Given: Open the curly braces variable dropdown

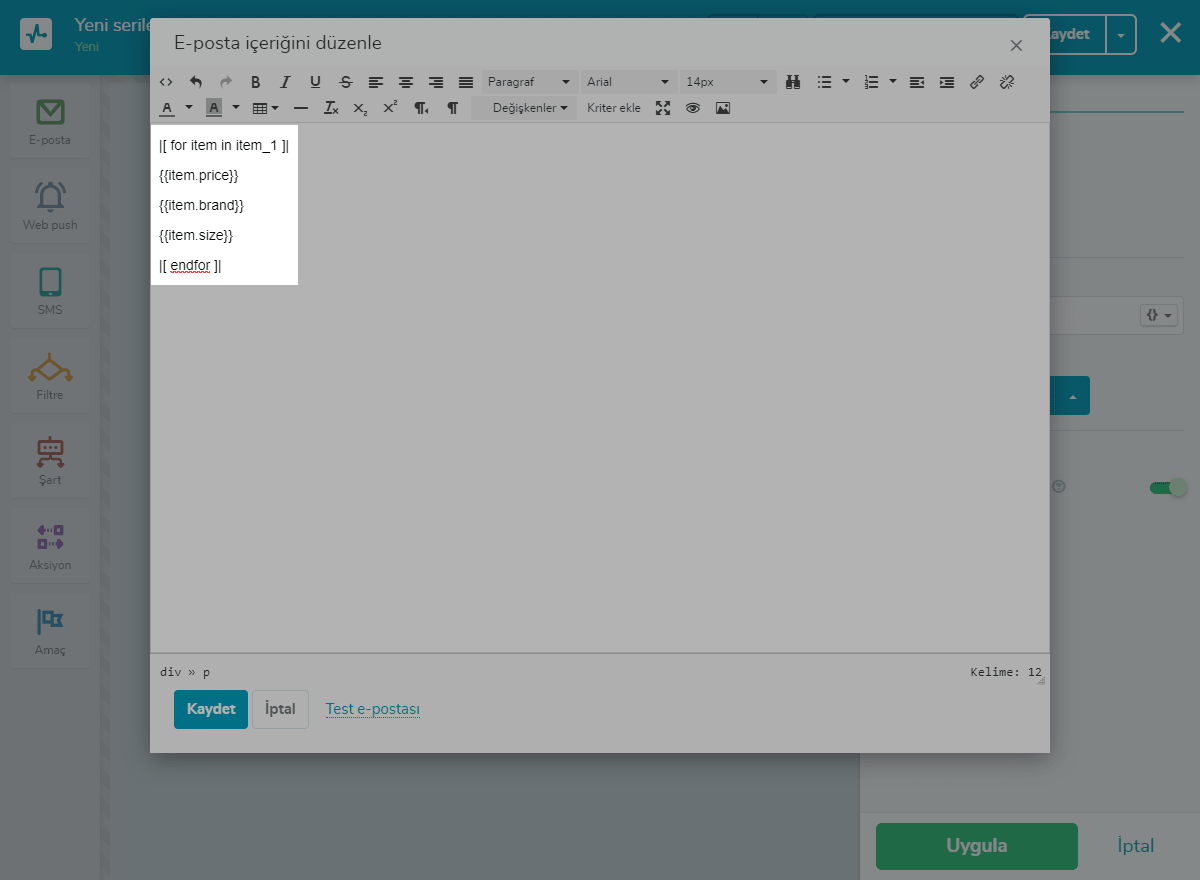Looking at the screenshot, I should tap(1160, 315).
